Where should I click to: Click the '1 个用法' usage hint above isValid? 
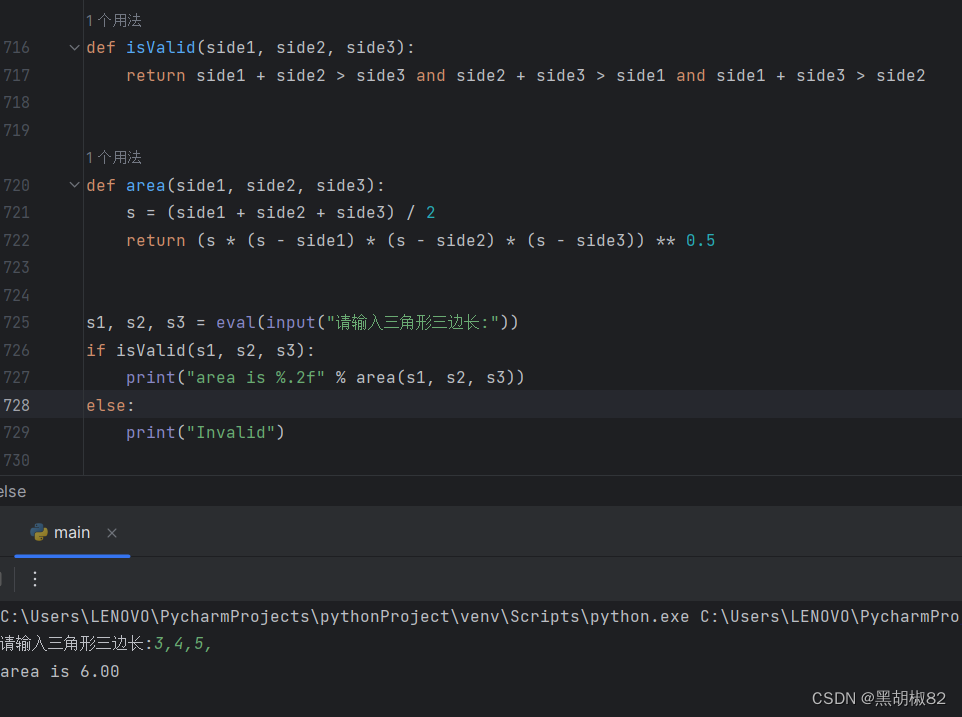click(x=113, y=19)
